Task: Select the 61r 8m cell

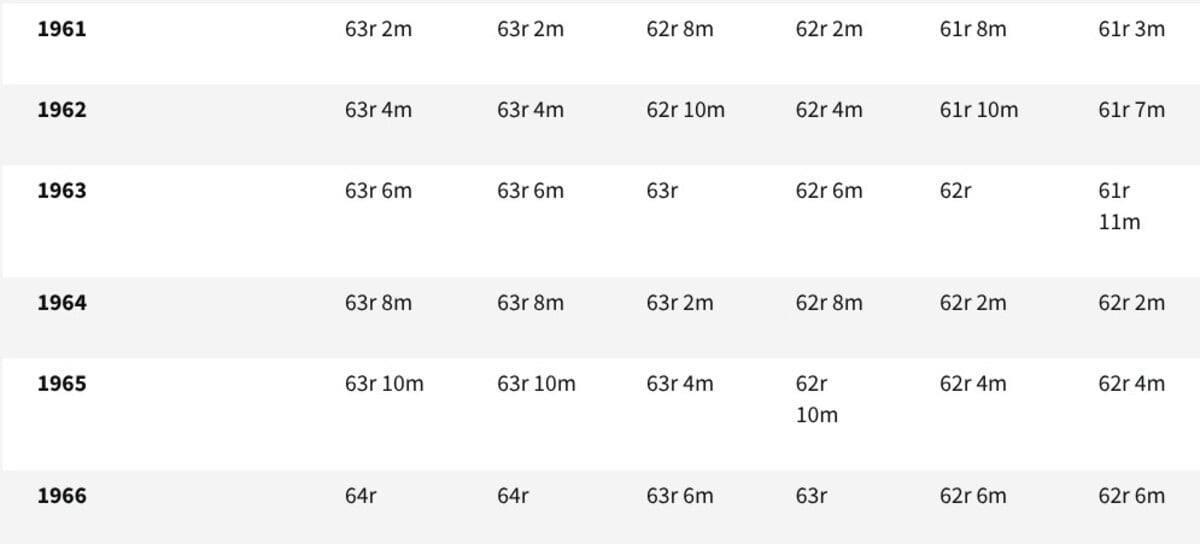Action: 972,29
